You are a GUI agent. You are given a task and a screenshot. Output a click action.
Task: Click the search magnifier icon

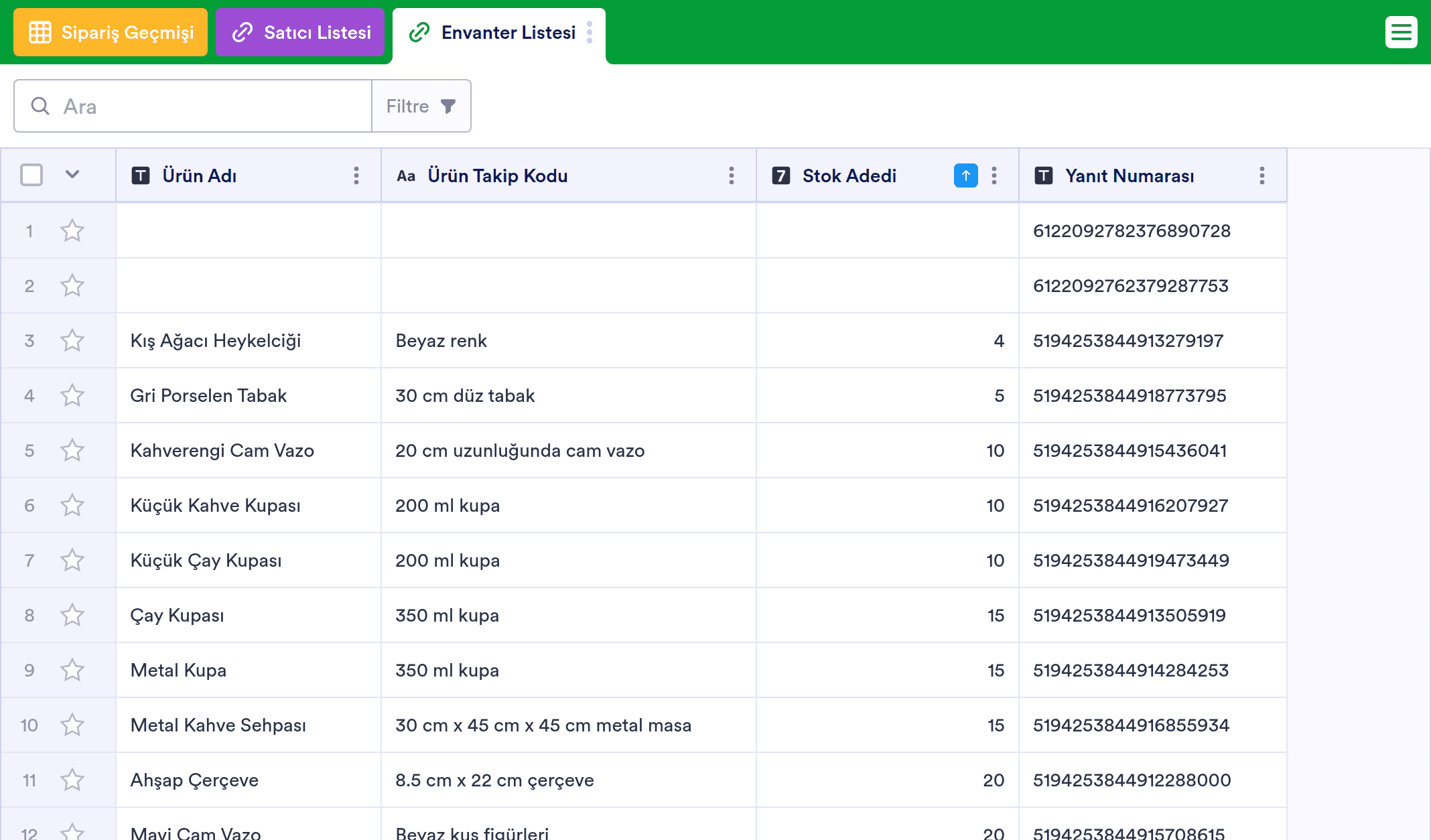click(40, 106)
